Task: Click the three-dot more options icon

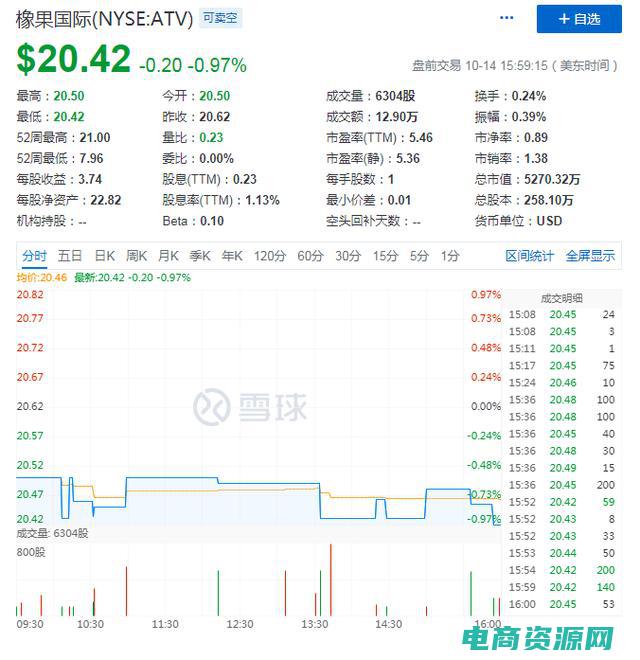Action: pos(506,18)
